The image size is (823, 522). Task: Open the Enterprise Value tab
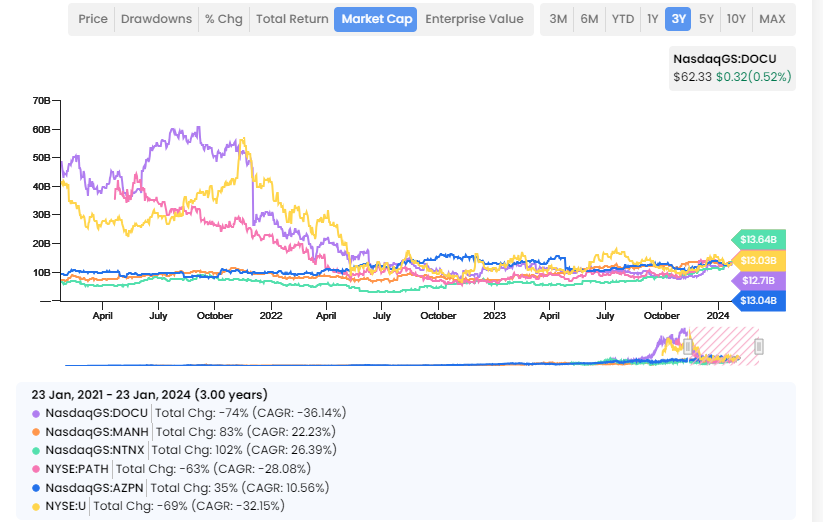[474, 19]
